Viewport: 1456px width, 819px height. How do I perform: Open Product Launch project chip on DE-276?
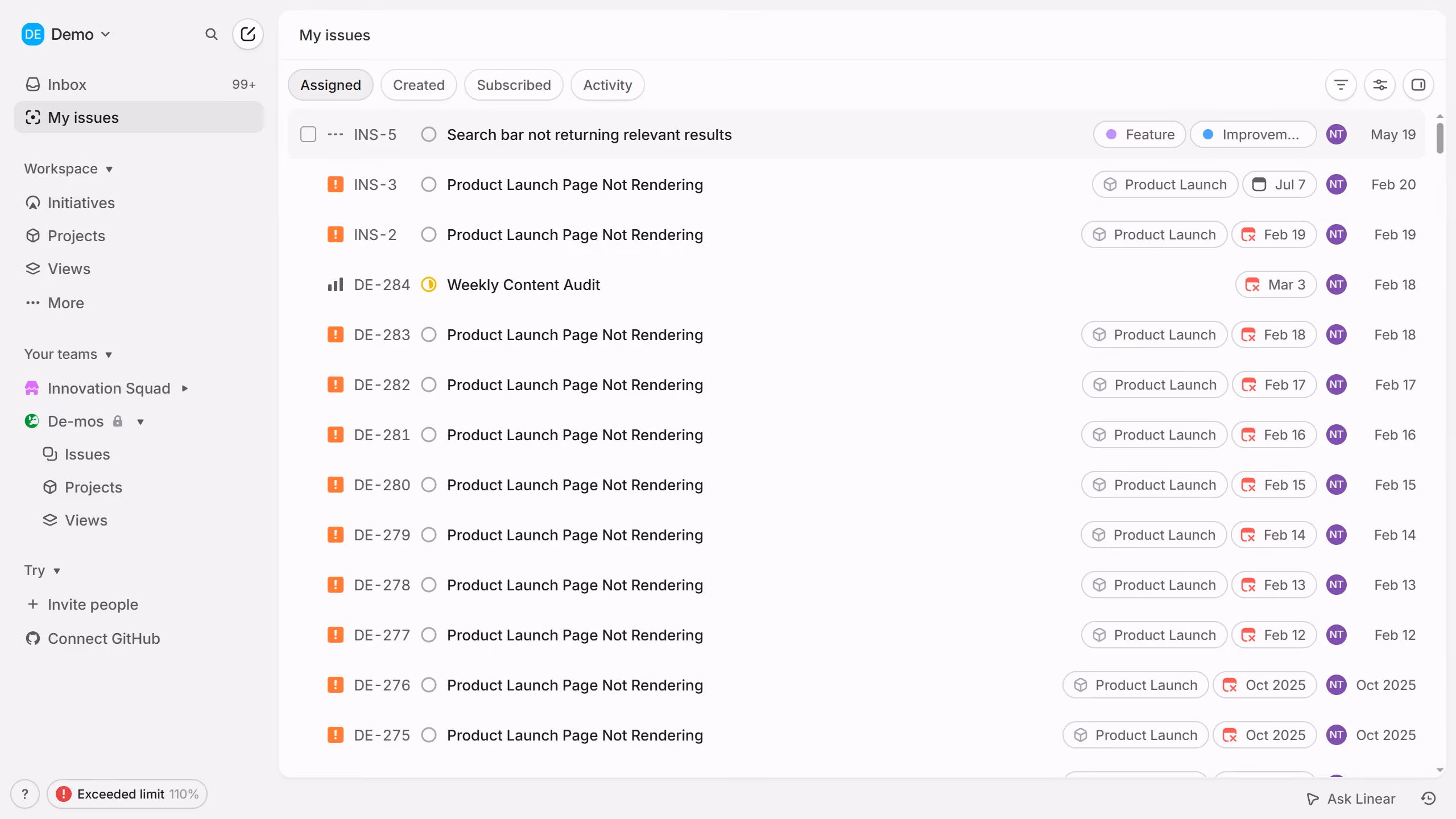[1136, 685]
